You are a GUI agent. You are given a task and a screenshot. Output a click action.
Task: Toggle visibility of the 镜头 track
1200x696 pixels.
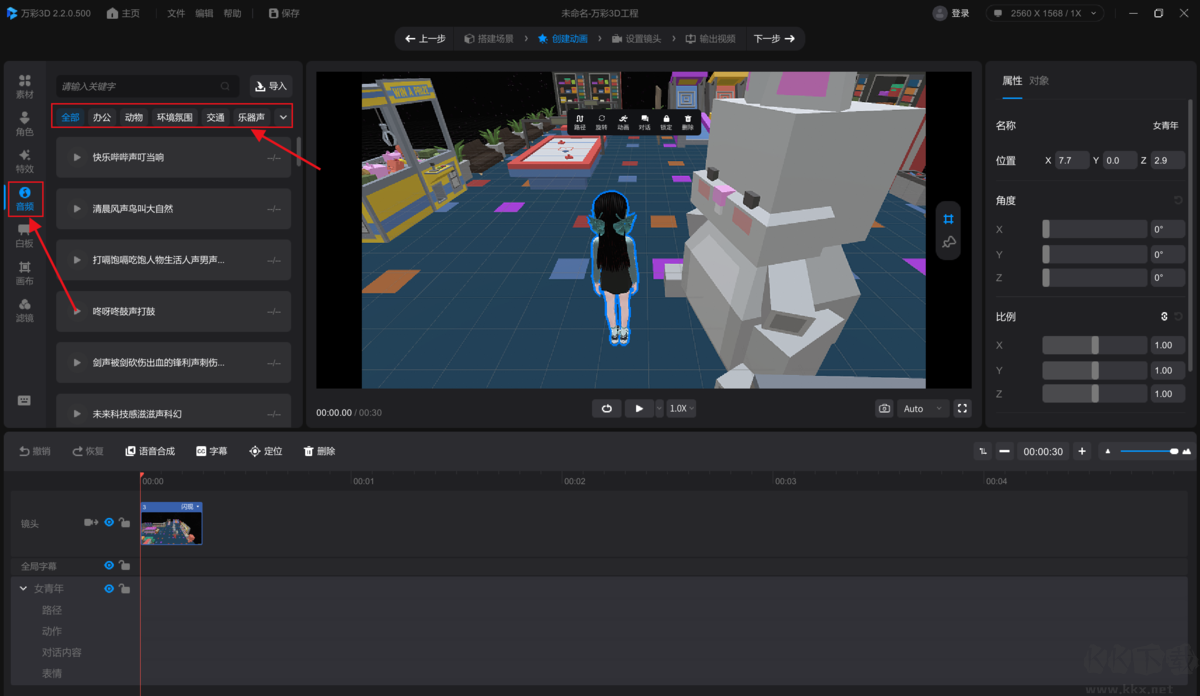[109, 523]
